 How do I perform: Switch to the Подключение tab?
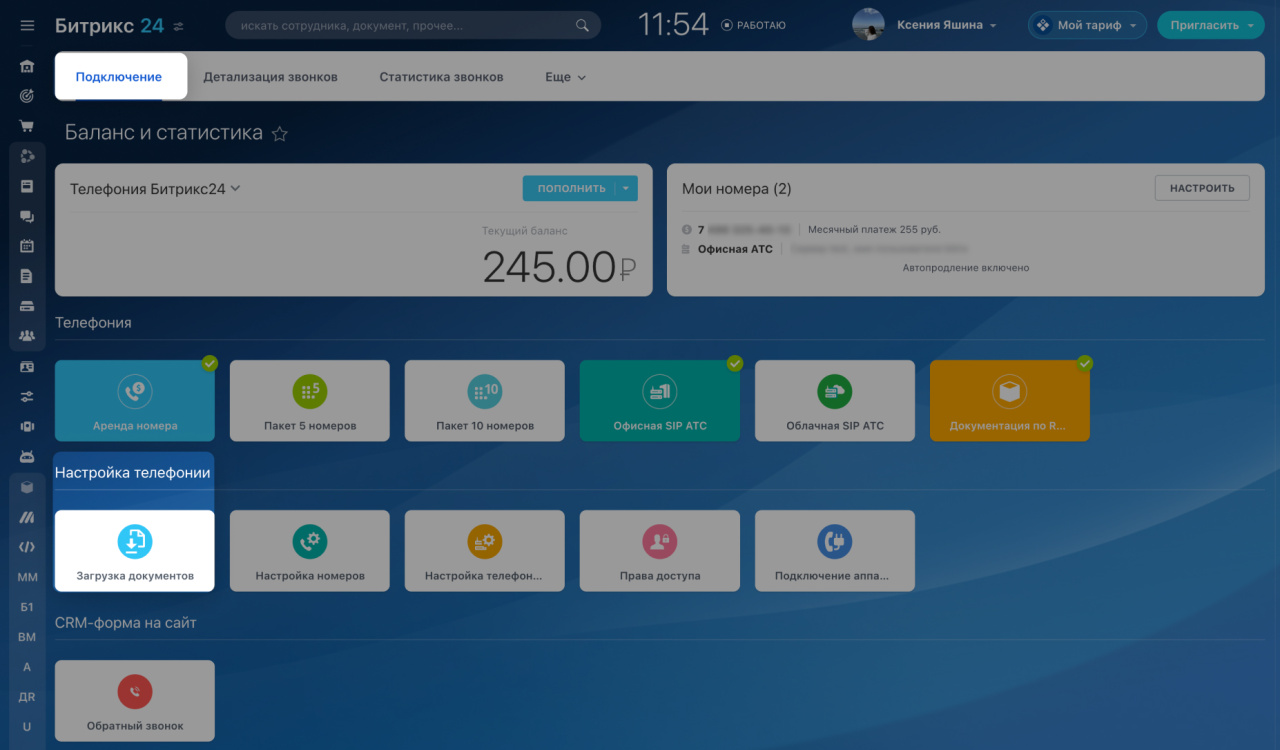point(119,77)
